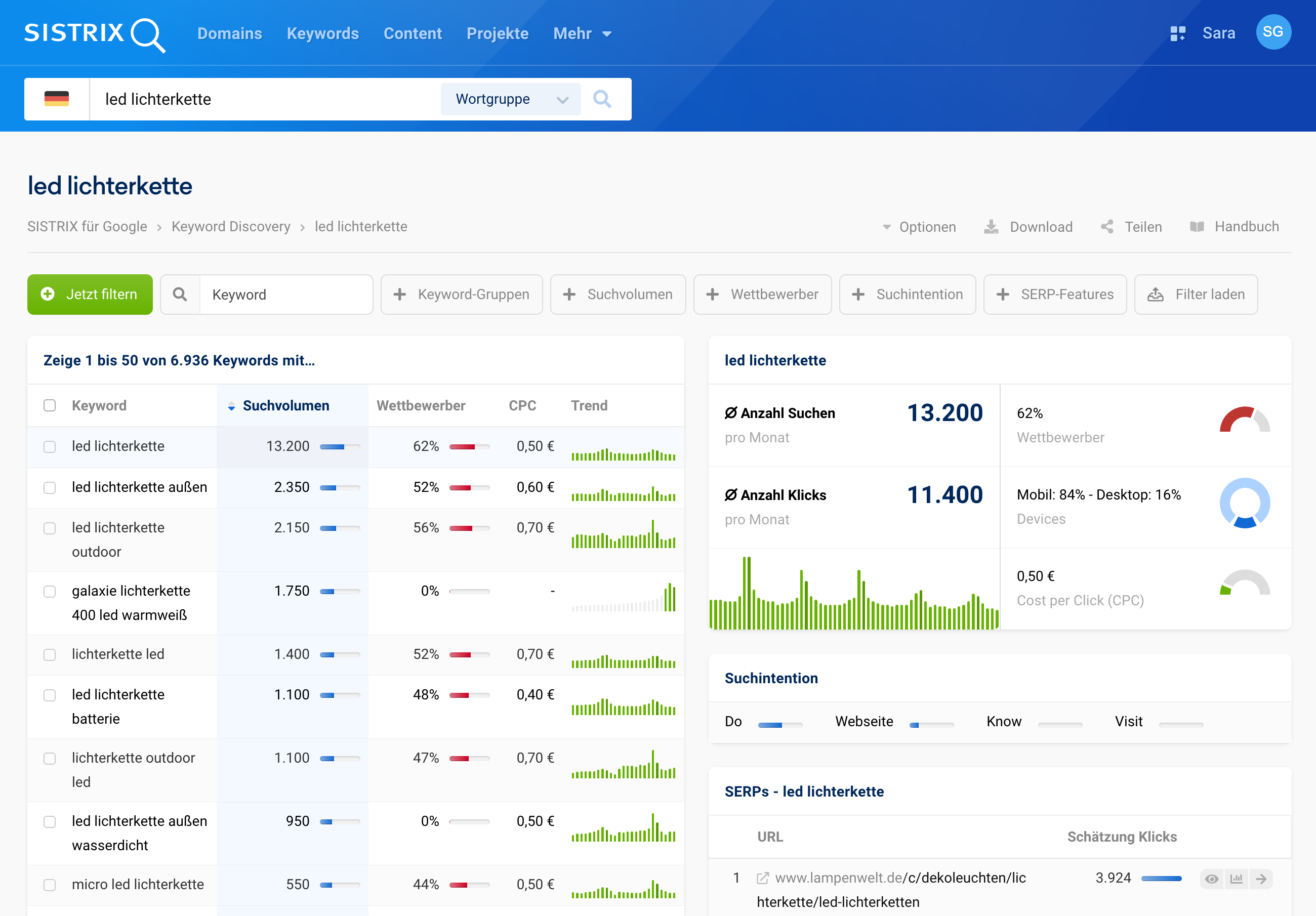Click the blue search magnifier icon
The height and width of the screenshot is (916, 1316).
(601, 99)
